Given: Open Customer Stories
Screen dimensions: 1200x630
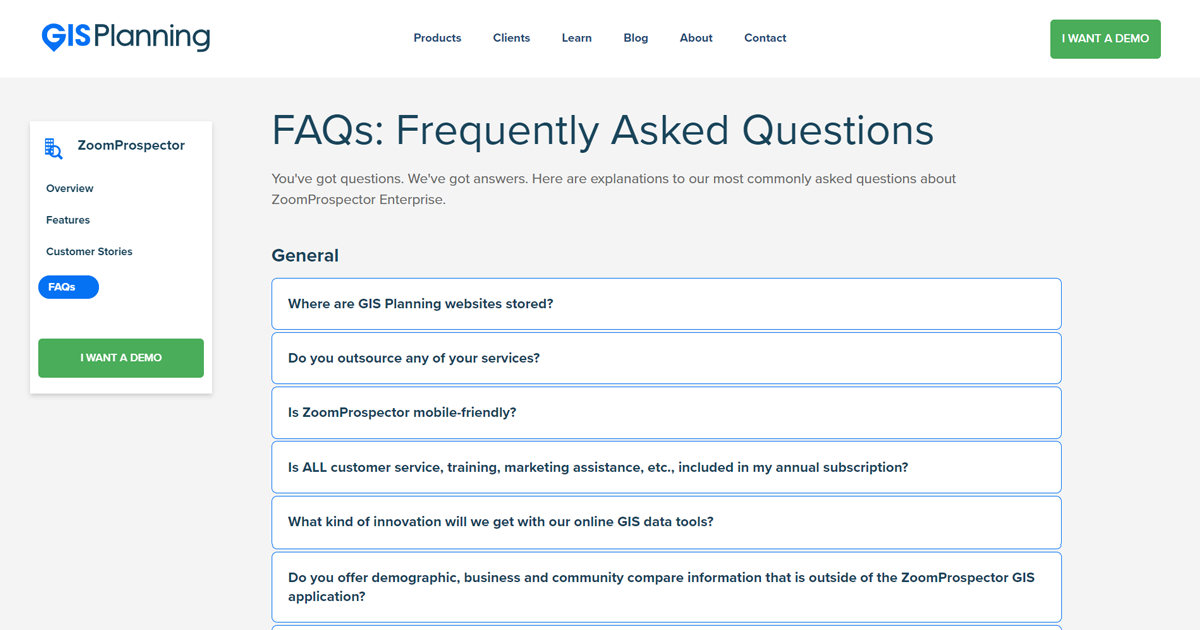Looking at the screenshot, I should point(89,251).
